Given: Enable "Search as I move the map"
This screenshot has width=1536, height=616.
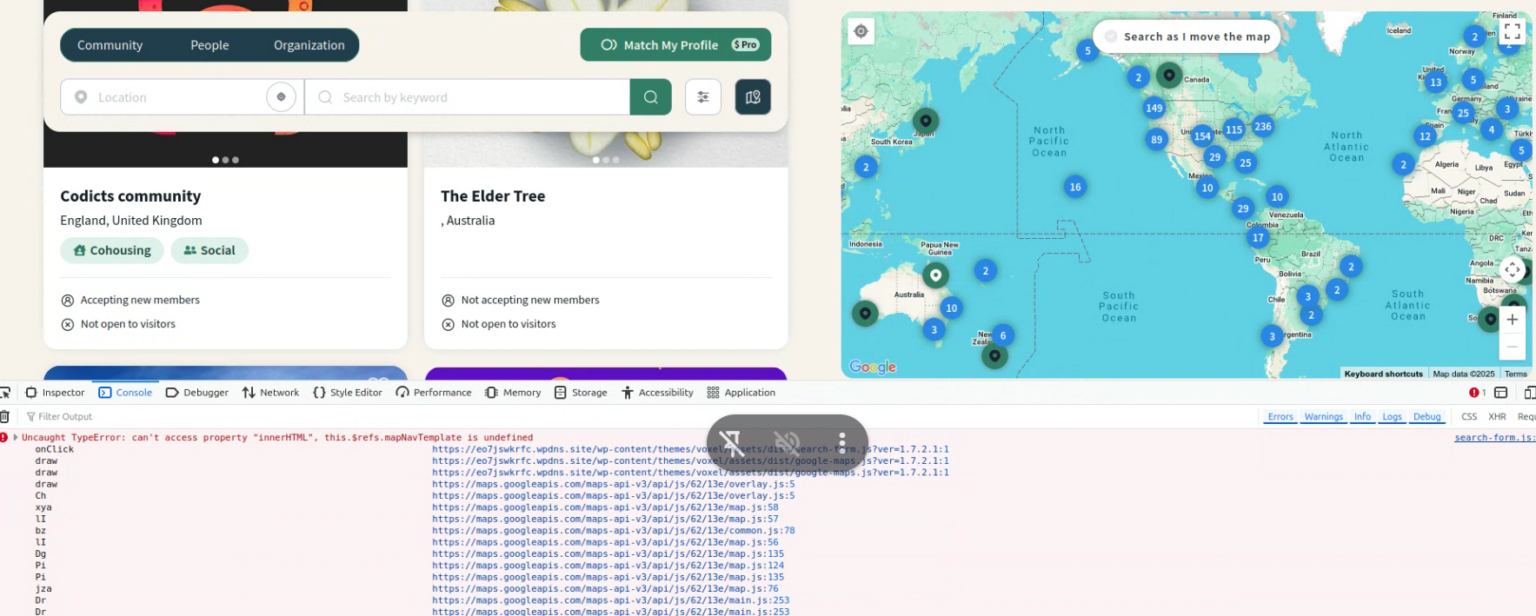Looking at the screenshot, I should click(1111, 36).
